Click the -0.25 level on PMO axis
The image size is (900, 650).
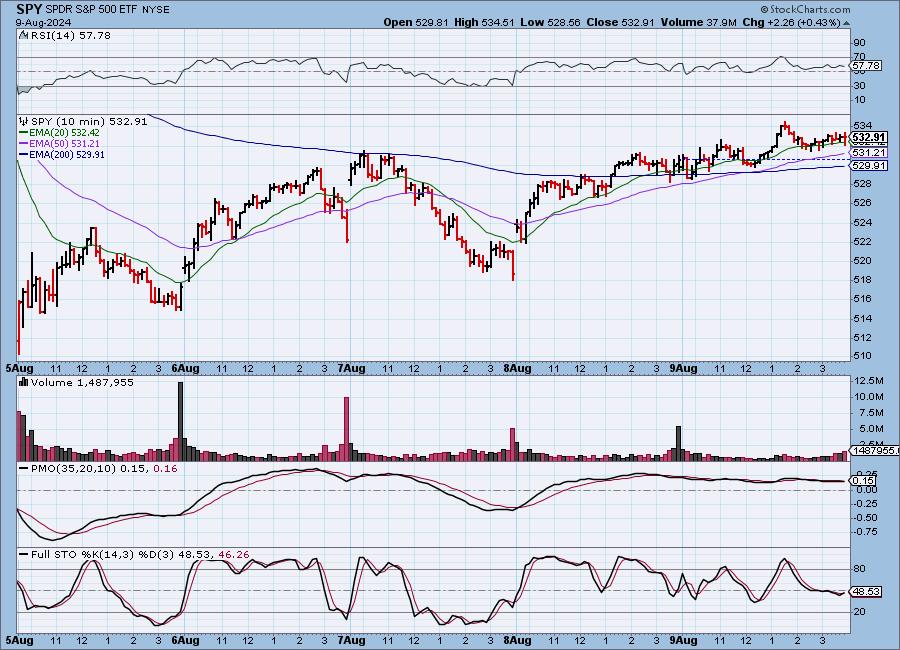tap(865, 504)
